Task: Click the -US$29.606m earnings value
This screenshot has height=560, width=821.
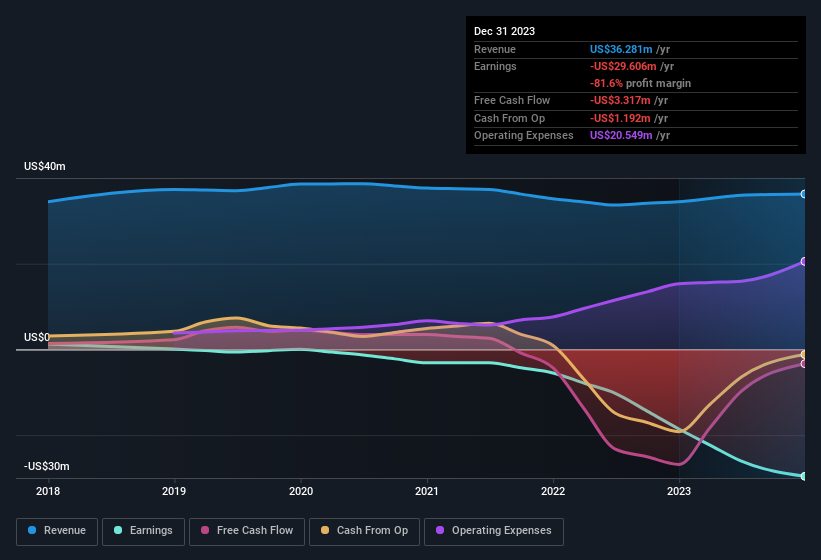Action: (x=623, y=66)
